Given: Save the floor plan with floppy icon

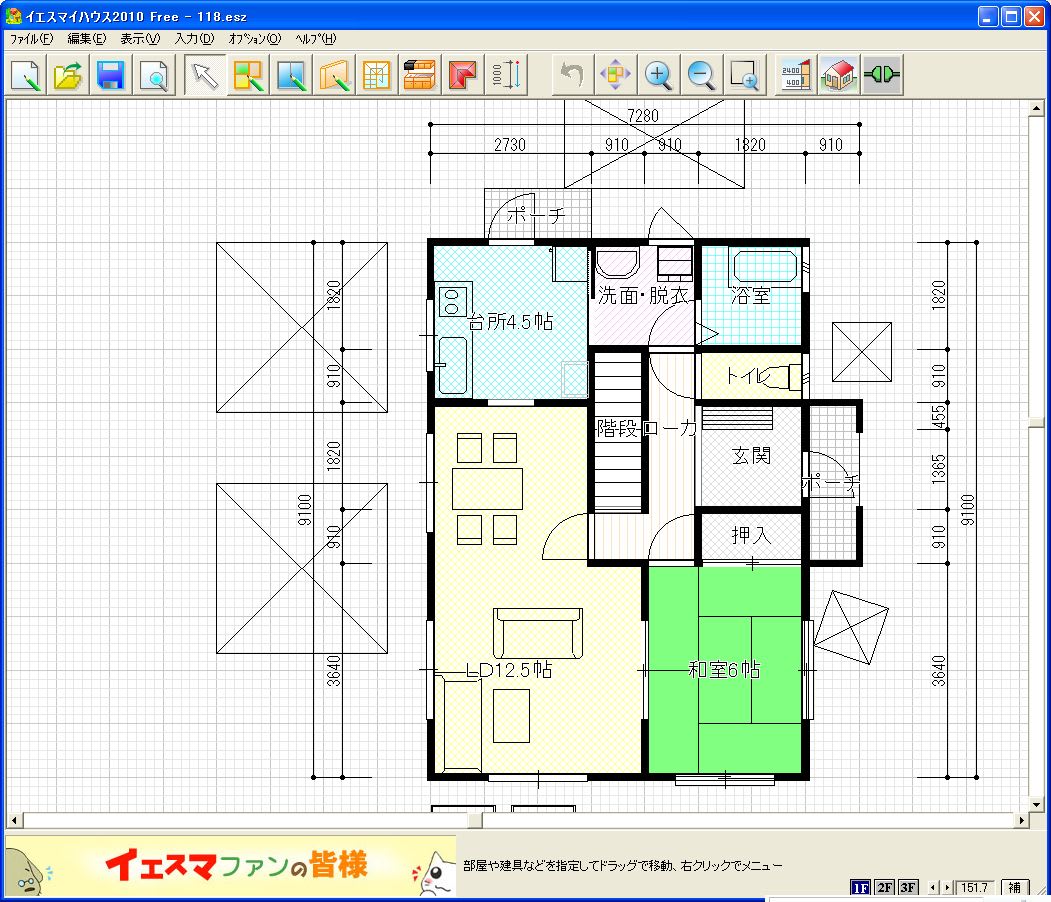Looking at the screenshot, I should [110, 75].
